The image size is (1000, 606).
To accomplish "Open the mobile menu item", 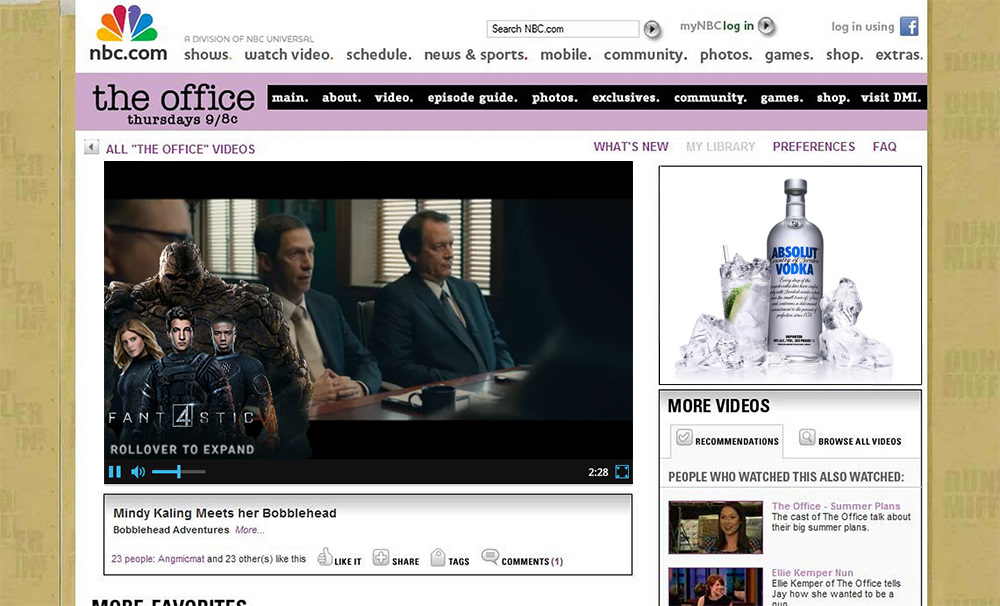I will (566, 55).
